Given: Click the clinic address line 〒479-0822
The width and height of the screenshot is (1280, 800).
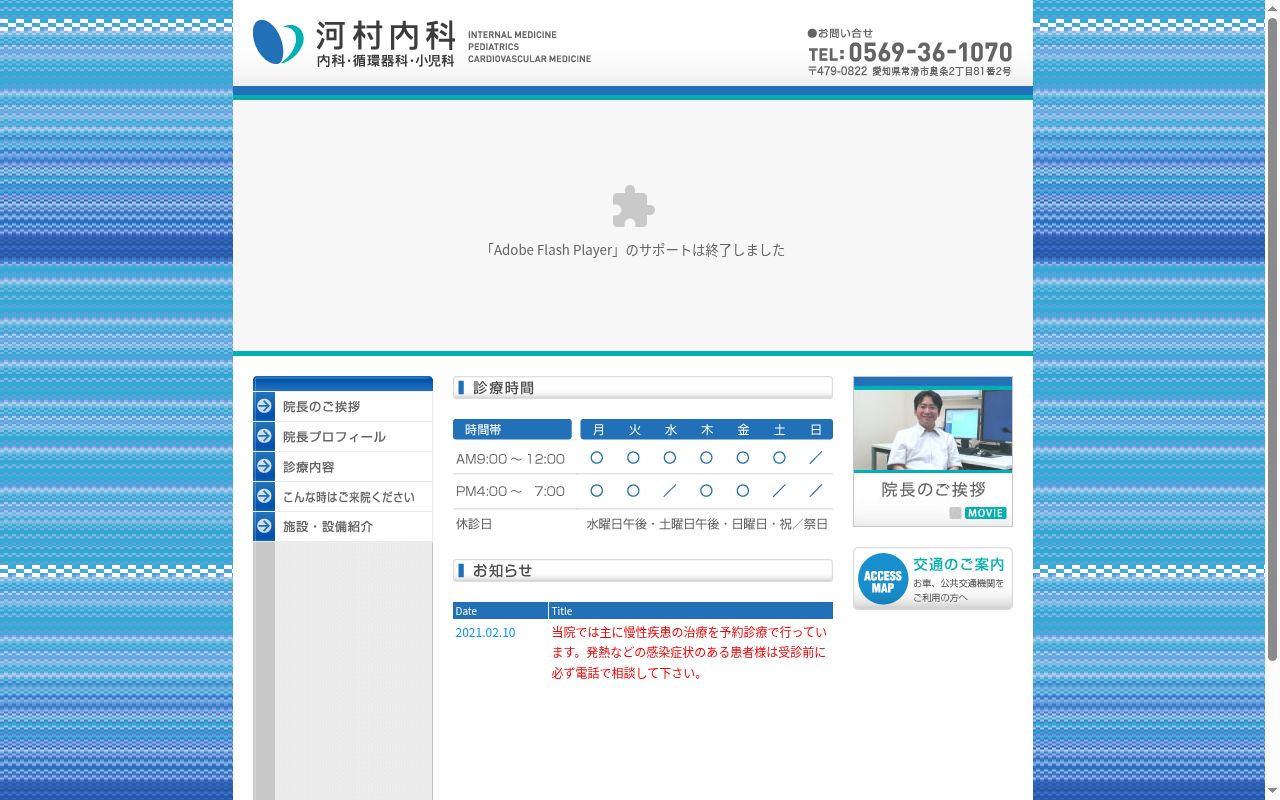Looking at the screenshot, I should [x=909, y=71].
